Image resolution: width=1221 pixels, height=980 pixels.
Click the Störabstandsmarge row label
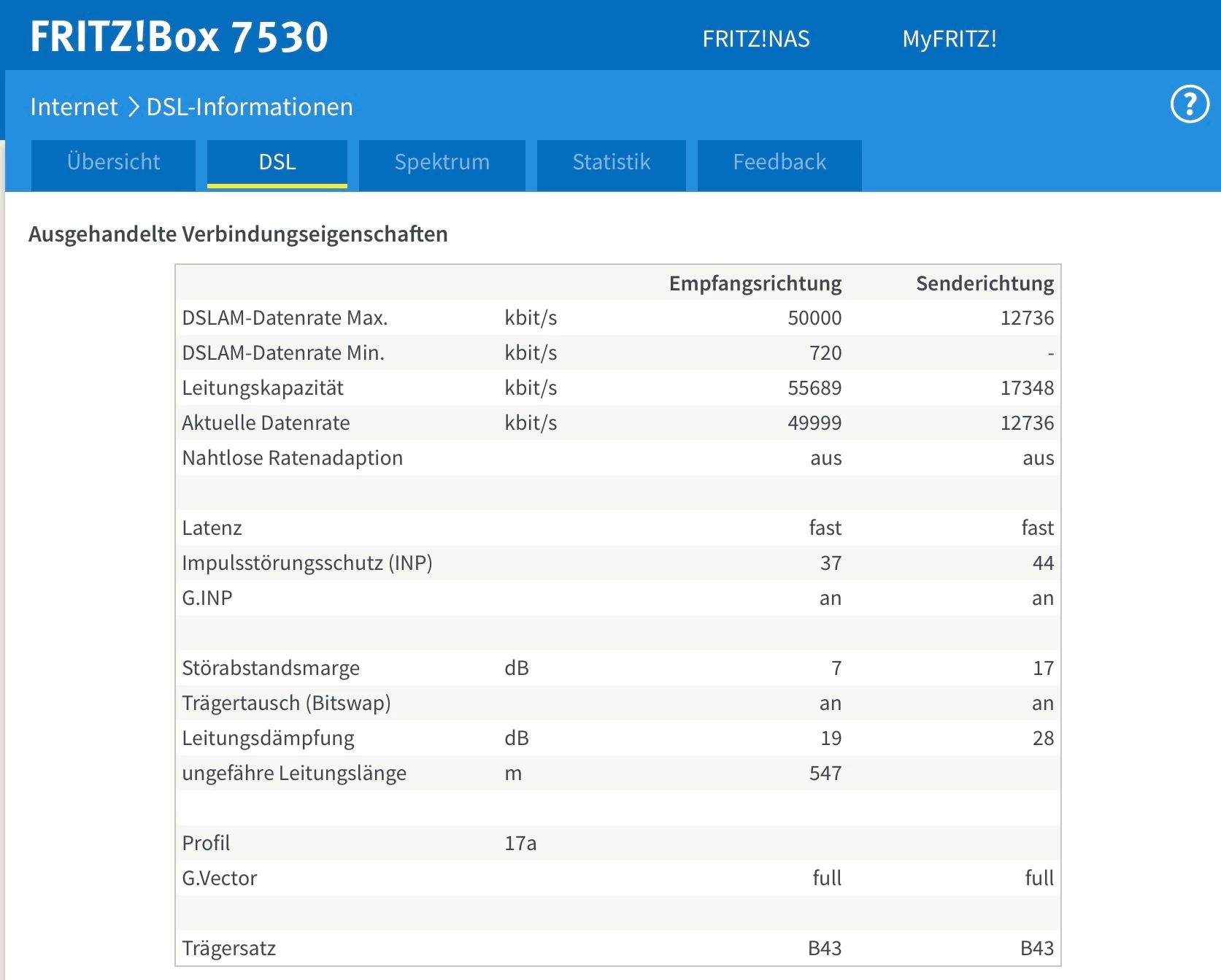tap(271, 668)
